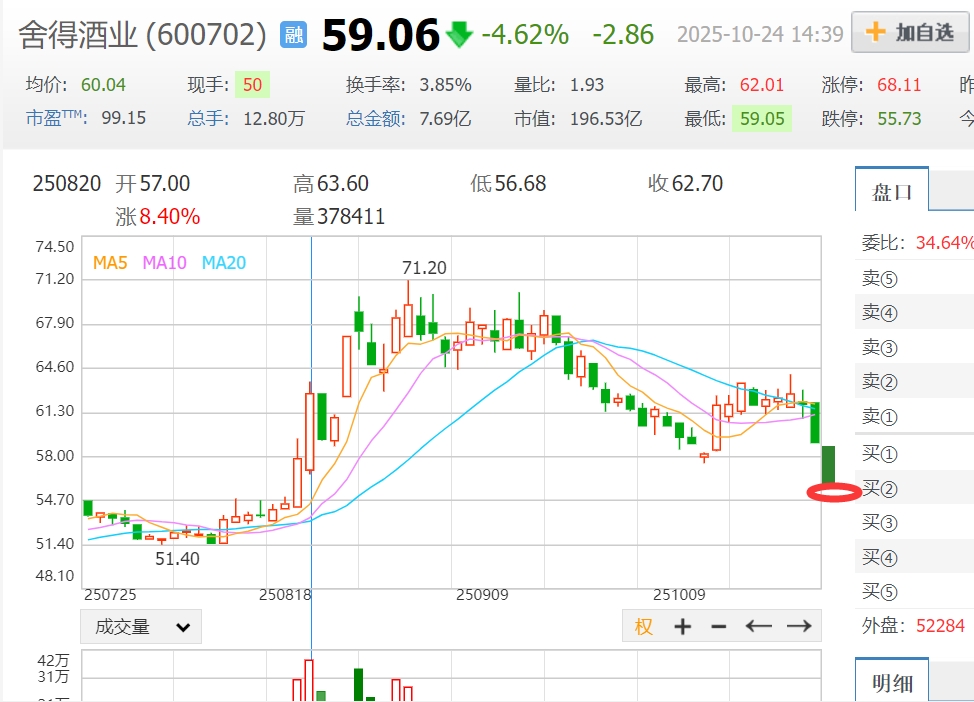Click the 总金额 link

[x=375, y=118]
